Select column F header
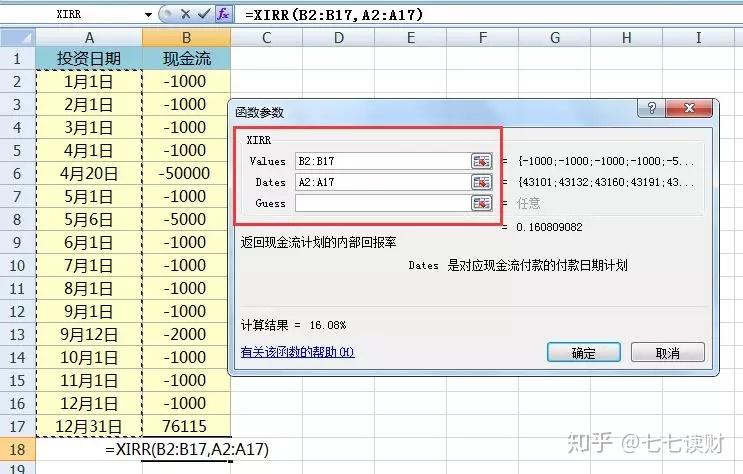This screenshot has width=743, height=474. coord(483,37)
